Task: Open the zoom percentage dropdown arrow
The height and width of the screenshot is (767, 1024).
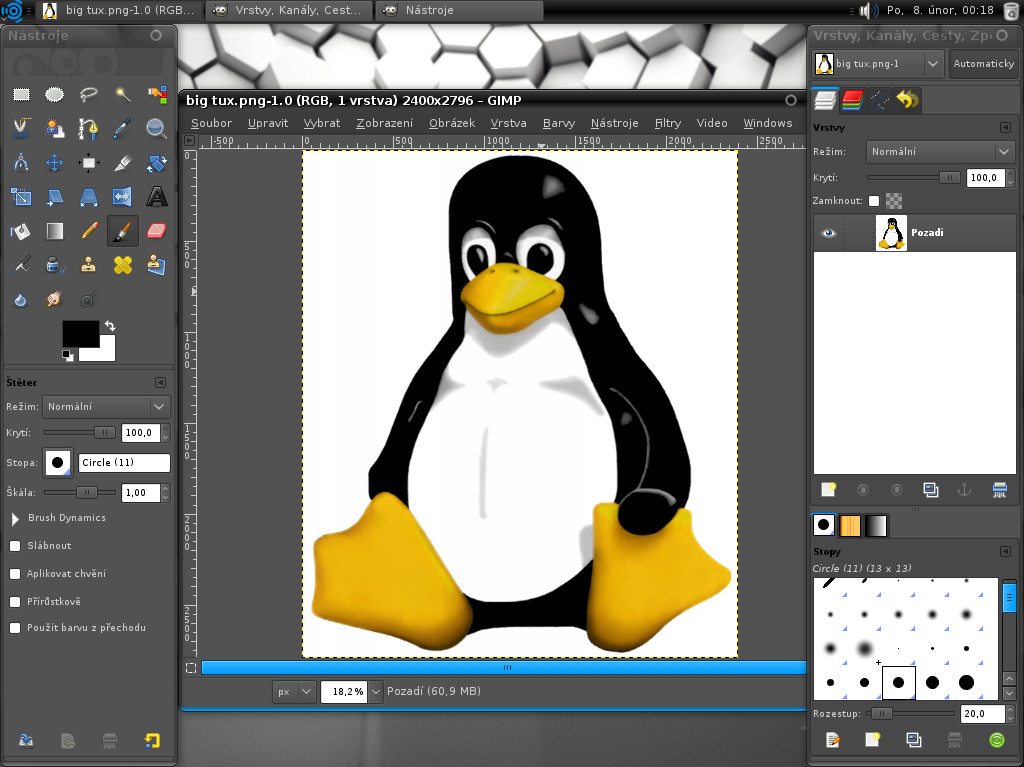Action: 376,691
